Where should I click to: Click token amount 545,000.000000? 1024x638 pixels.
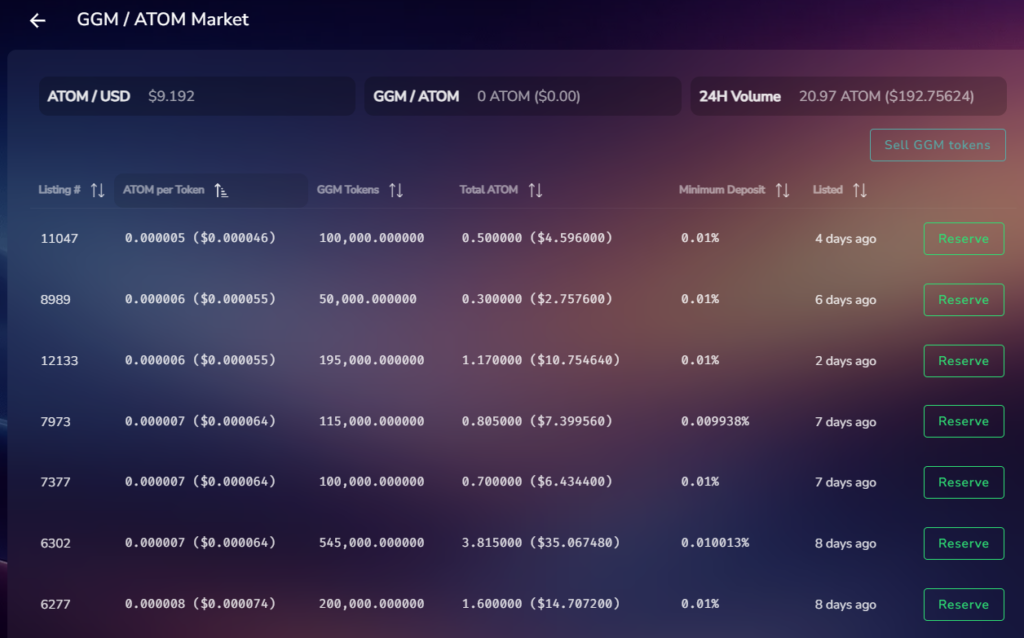click(x=372, y=543)
